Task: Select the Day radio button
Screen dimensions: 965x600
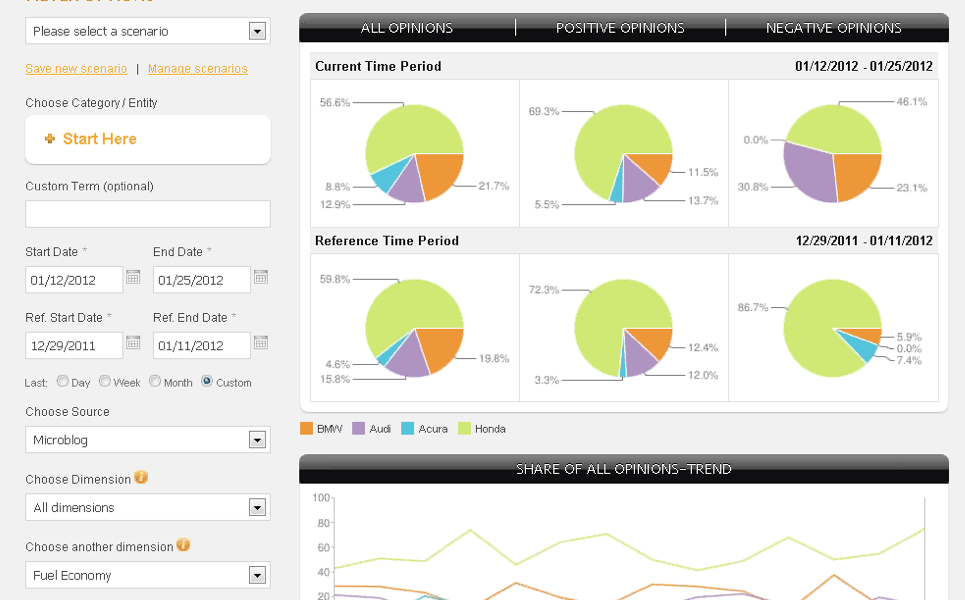Action: pos(63,381)
